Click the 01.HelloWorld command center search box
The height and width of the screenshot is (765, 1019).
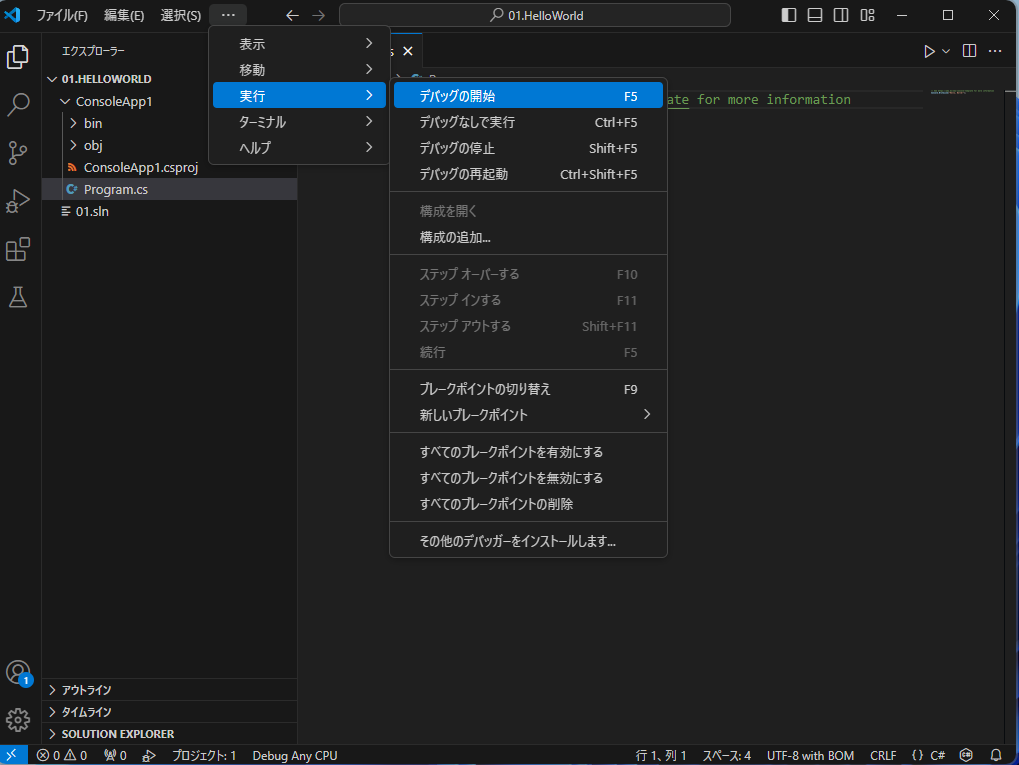click(x=535, y=15)
